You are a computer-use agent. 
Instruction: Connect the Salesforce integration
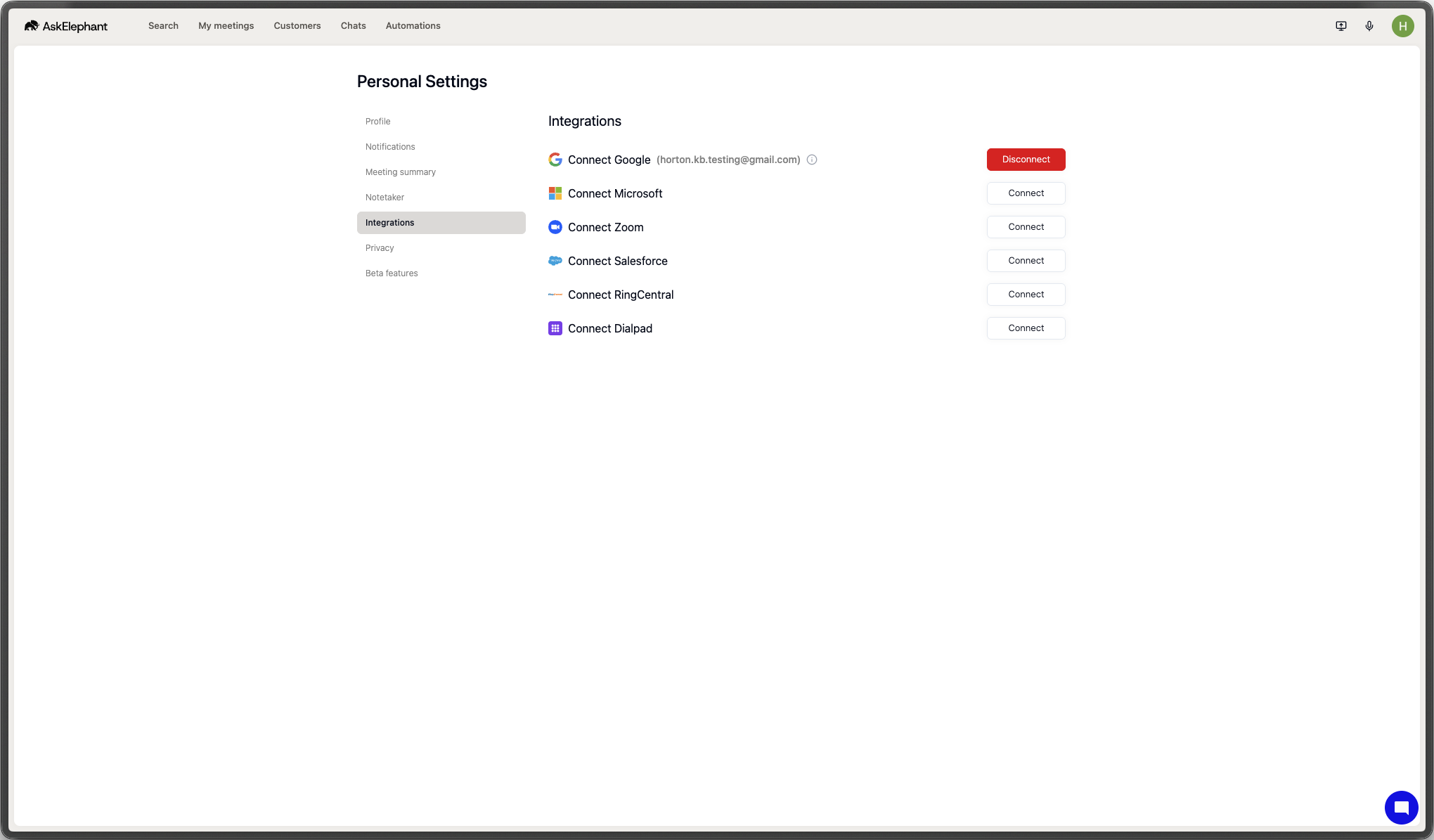click(1026, 261)
